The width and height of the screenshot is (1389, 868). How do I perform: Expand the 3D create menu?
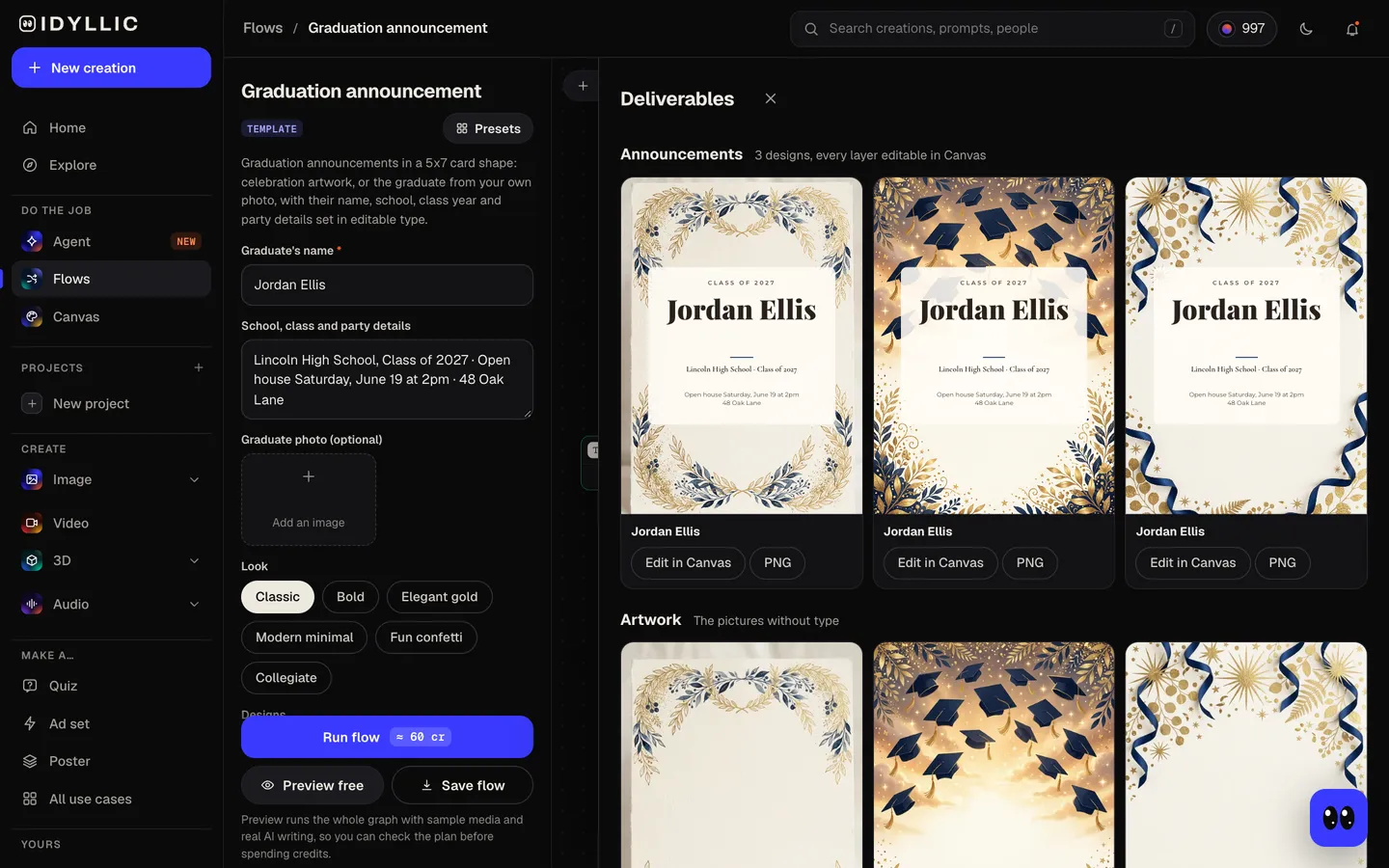click(195, 560)
